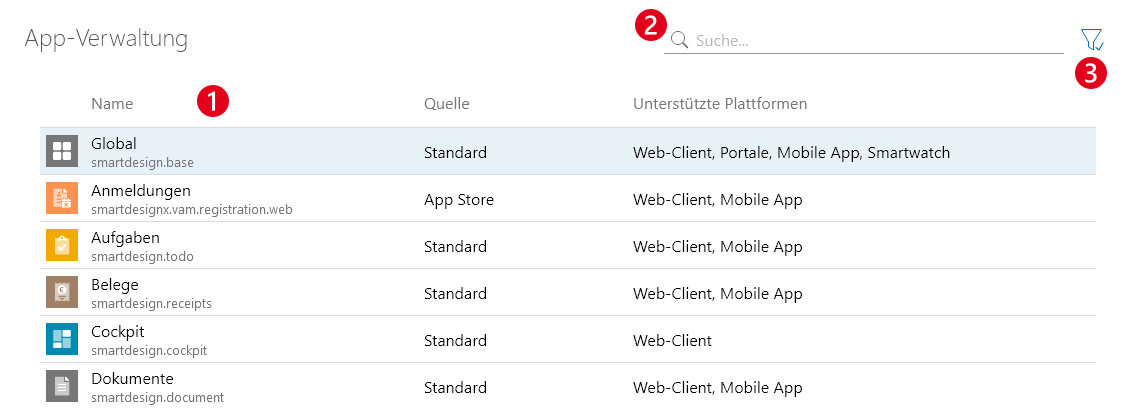Open the Dokumente app entry
Screen dimensions: 1136x409
132,379
